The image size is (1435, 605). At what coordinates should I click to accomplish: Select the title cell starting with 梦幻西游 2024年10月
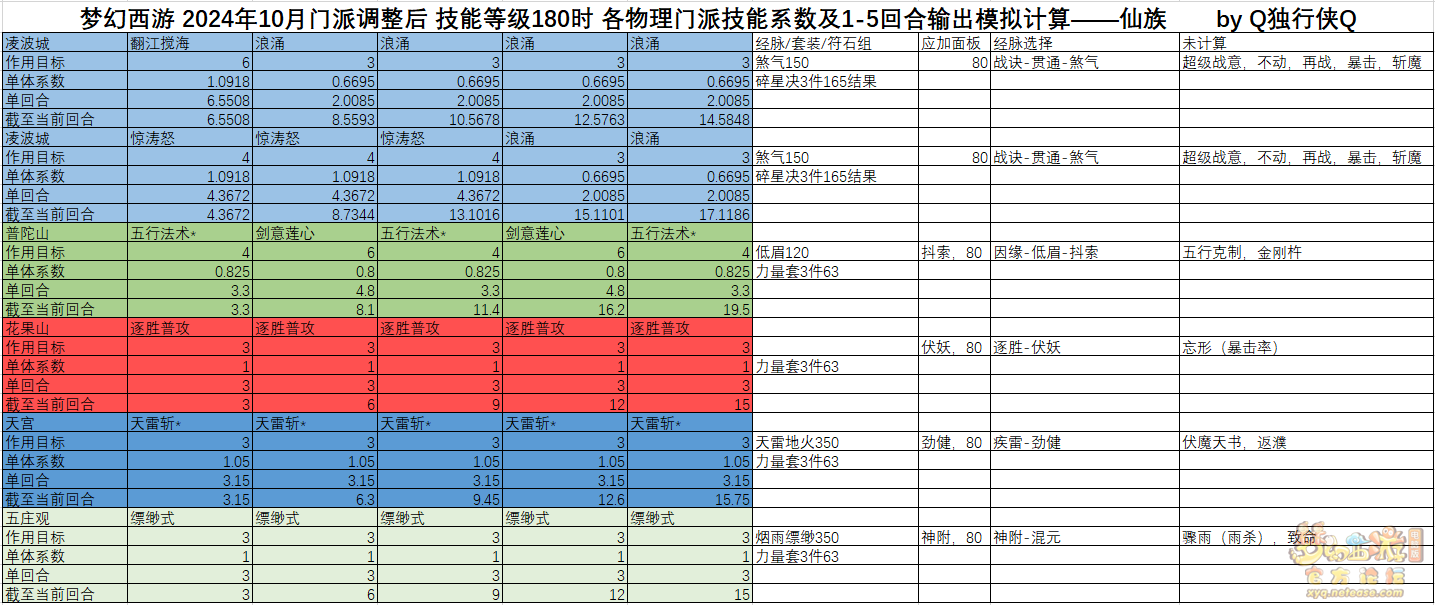click(717, 19)
